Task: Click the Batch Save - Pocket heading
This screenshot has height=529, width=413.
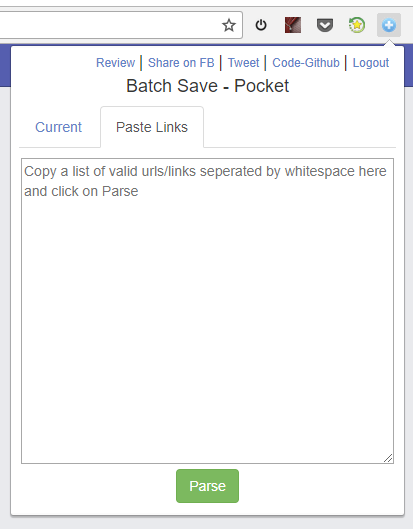Action: [208, 86]
